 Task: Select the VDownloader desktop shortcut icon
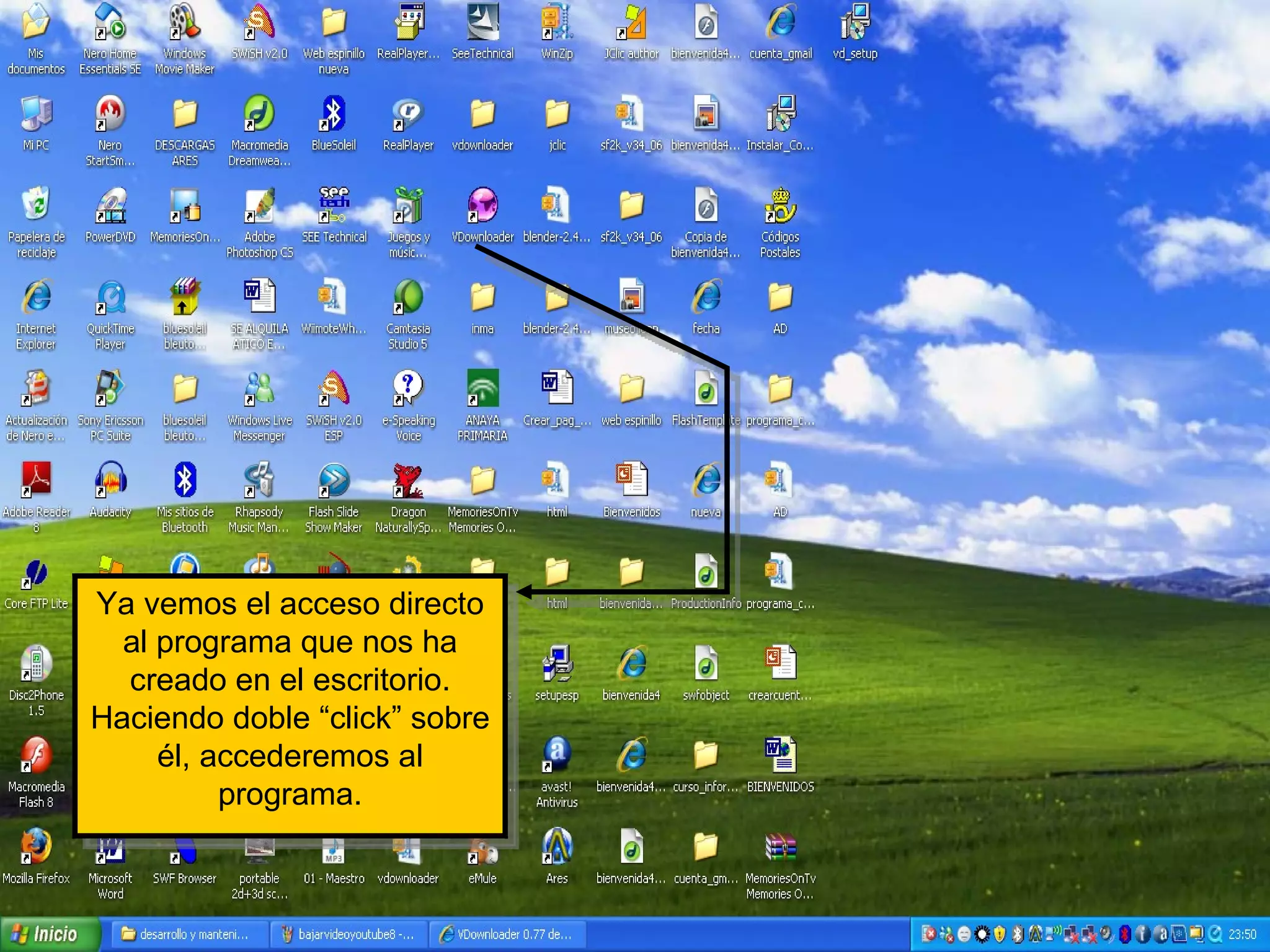[x=482, y=206]
